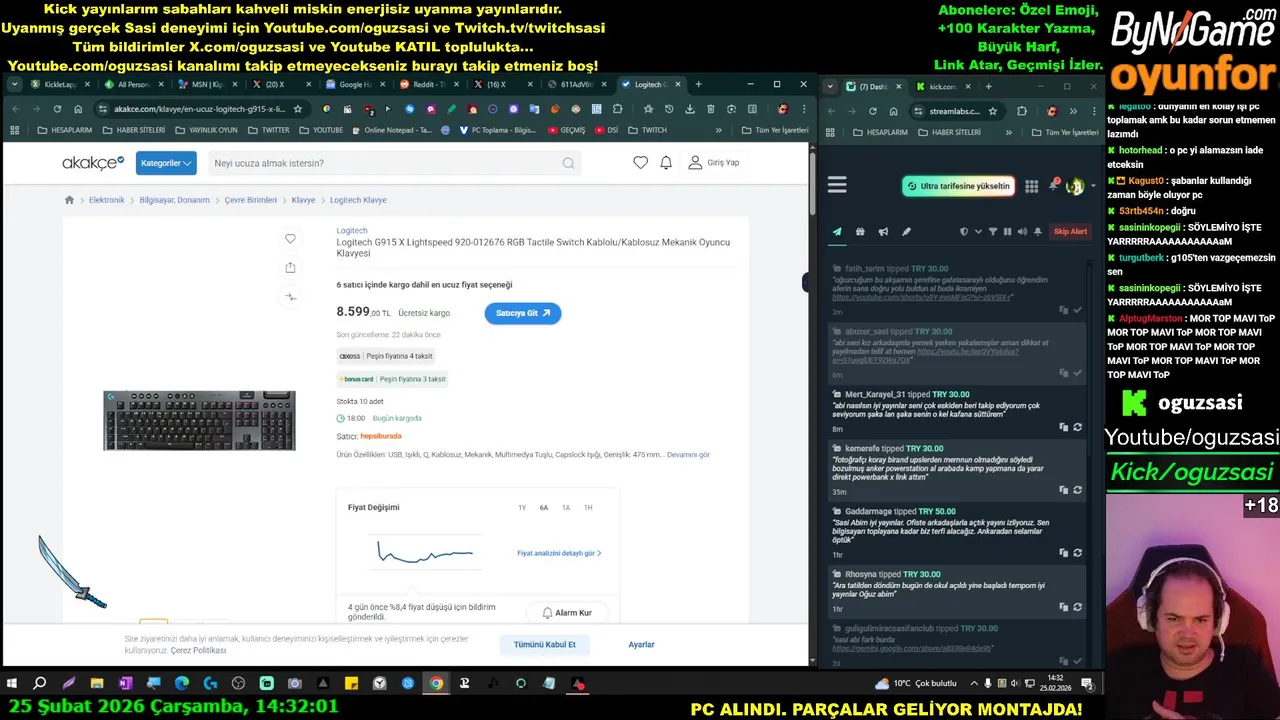The image size is (1280, 720).
Task: Click the Satıcıya Git button
Action: tap(523, 313)
